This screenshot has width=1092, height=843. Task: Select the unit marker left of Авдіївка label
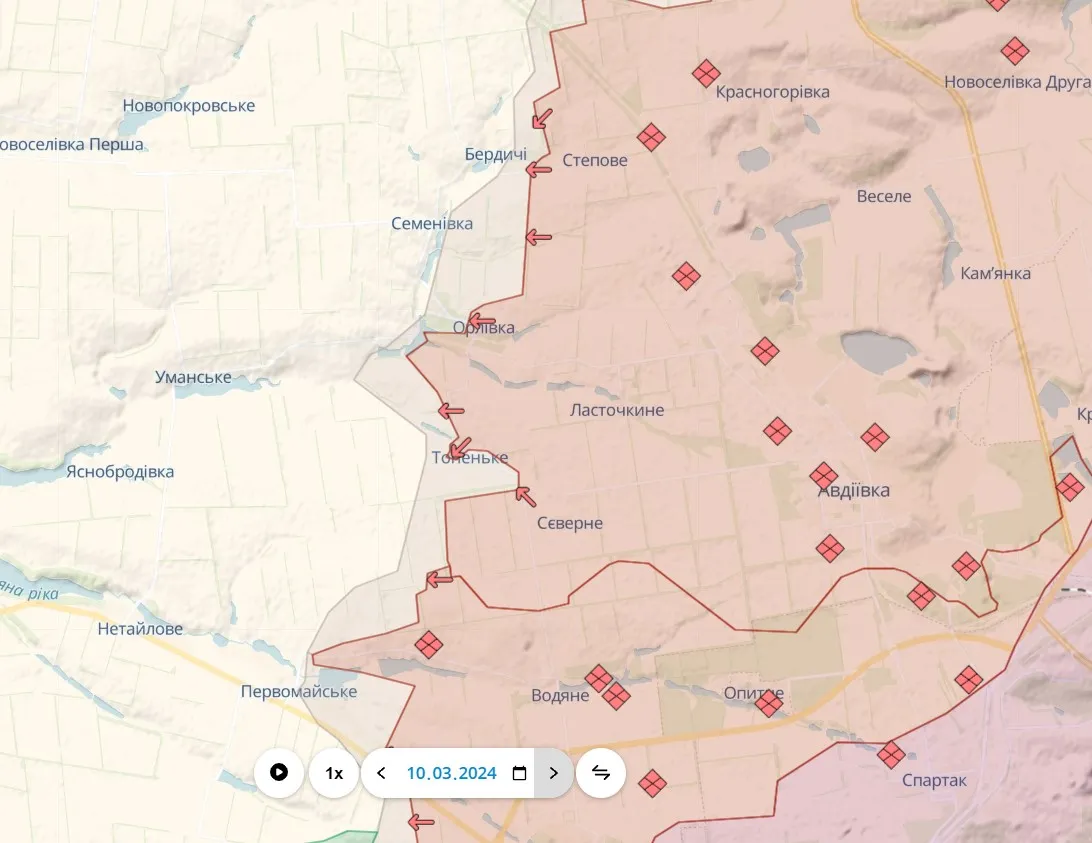pos(824,476)
